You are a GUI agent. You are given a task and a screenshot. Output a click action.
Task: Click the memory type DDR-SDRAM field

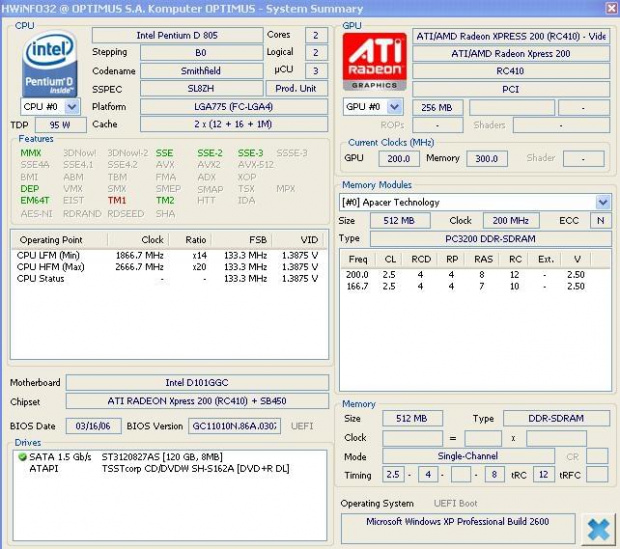click(x=556, y=418)
